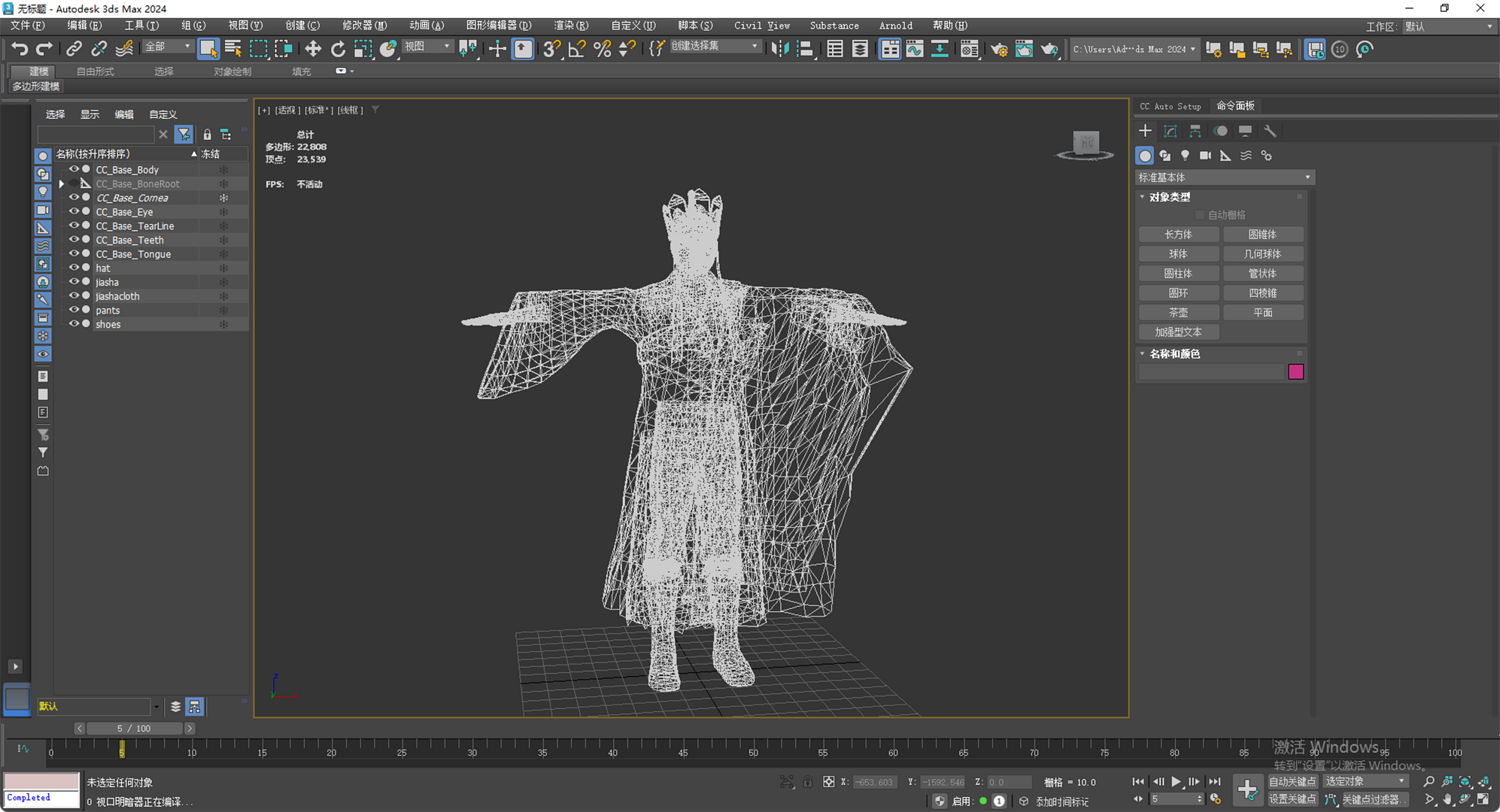
Task: Hide CC_Base_Body via its eye icon
Action: (73, 170)
